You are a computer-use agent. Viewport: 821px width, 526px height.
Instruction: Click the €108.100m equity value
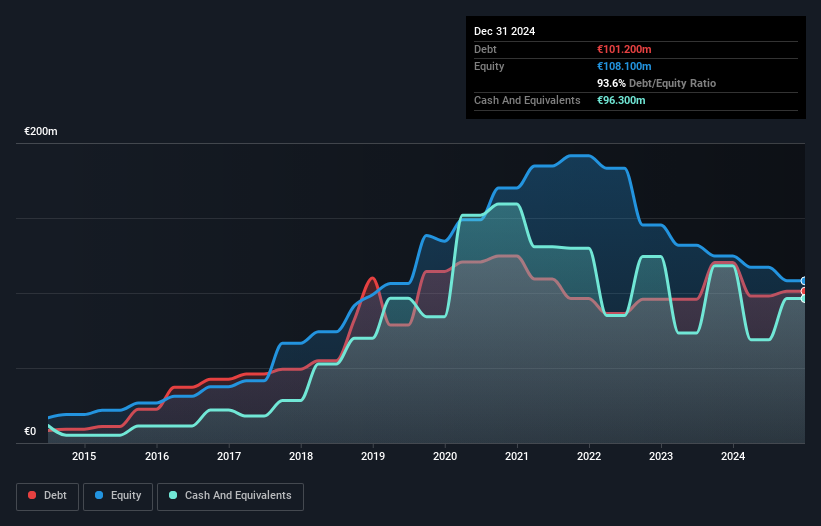[624, 66]
